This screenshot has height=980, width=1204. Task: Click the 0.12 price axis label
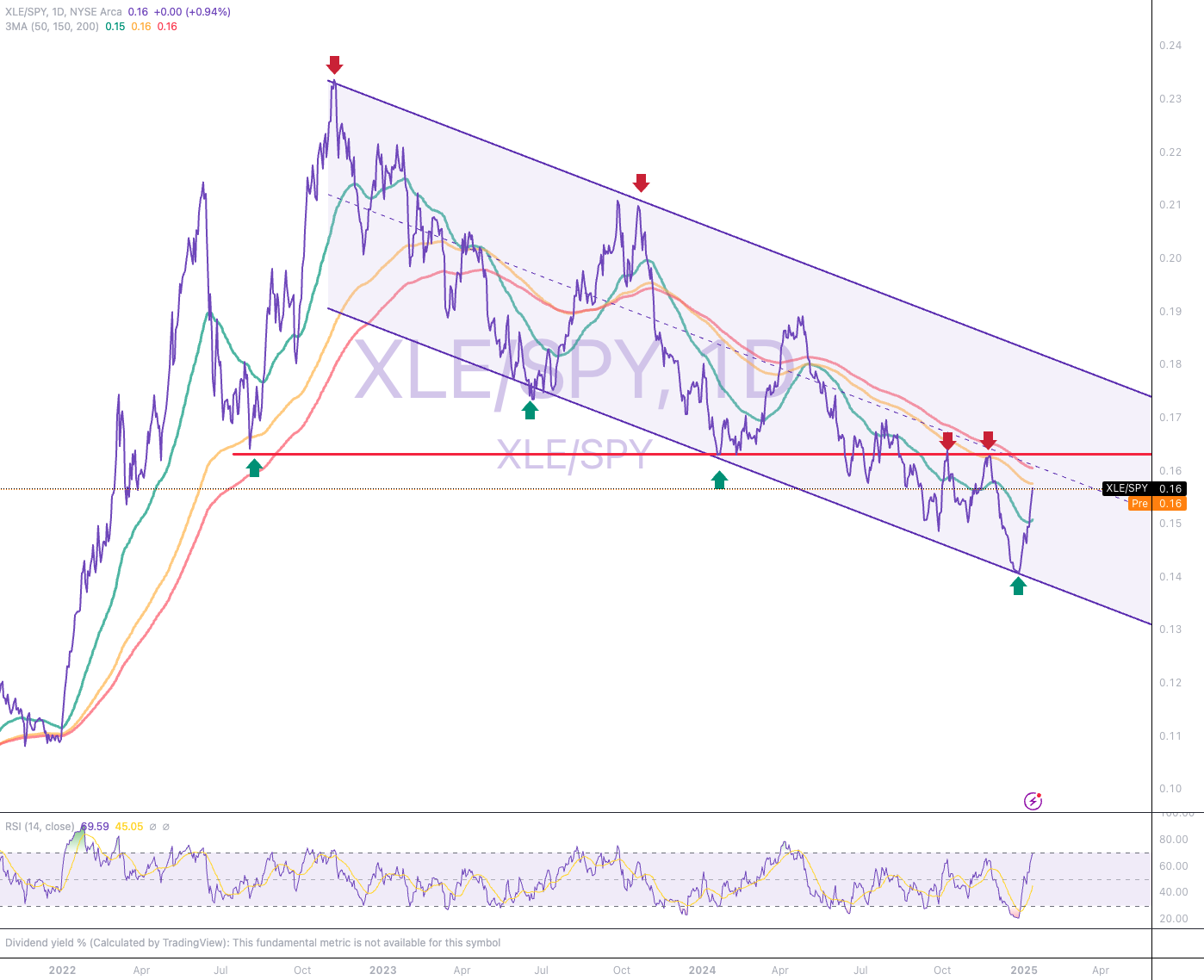coord(1170,683)
